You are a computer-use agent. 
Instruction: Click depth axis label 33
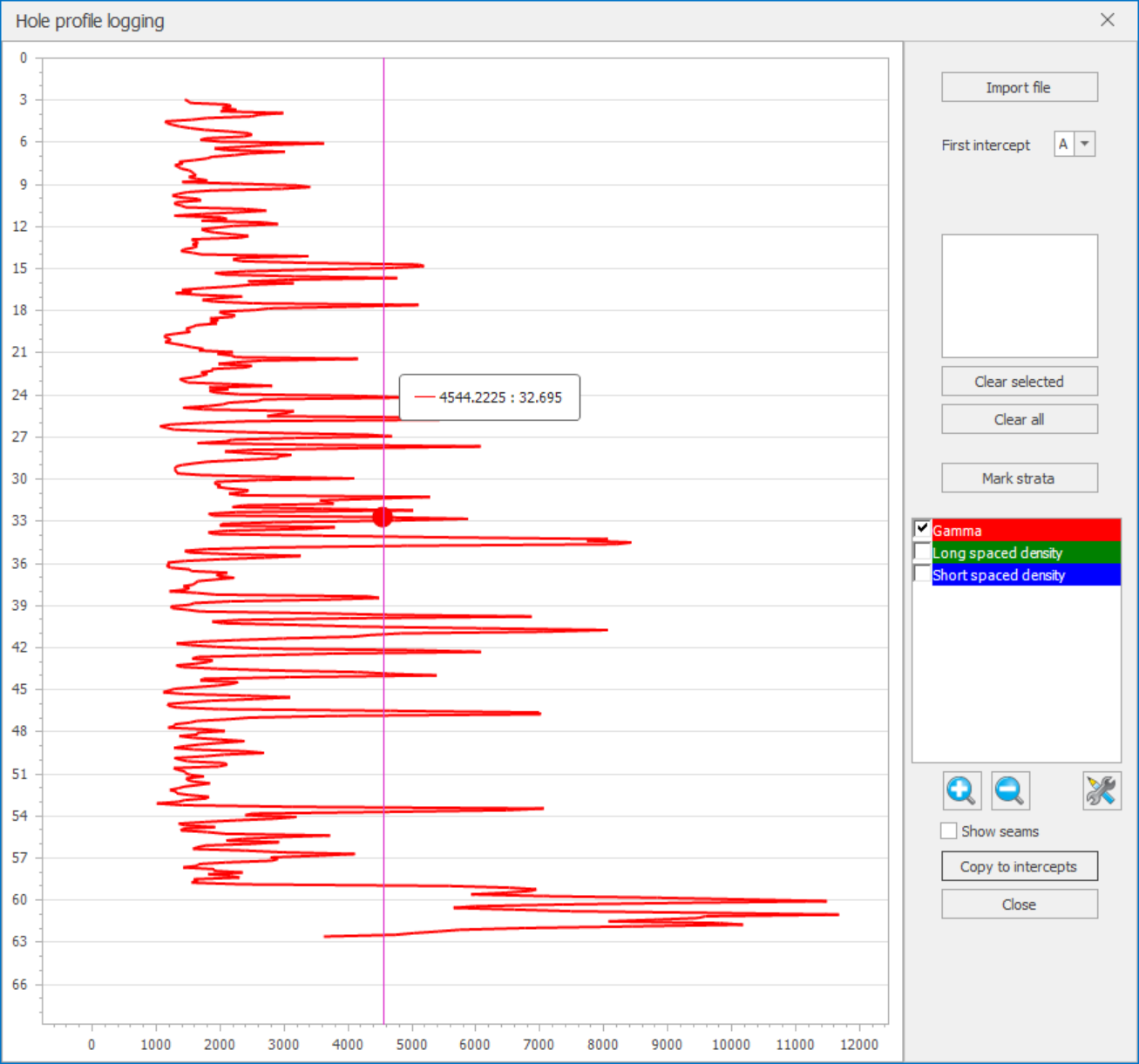pos(19,520)
